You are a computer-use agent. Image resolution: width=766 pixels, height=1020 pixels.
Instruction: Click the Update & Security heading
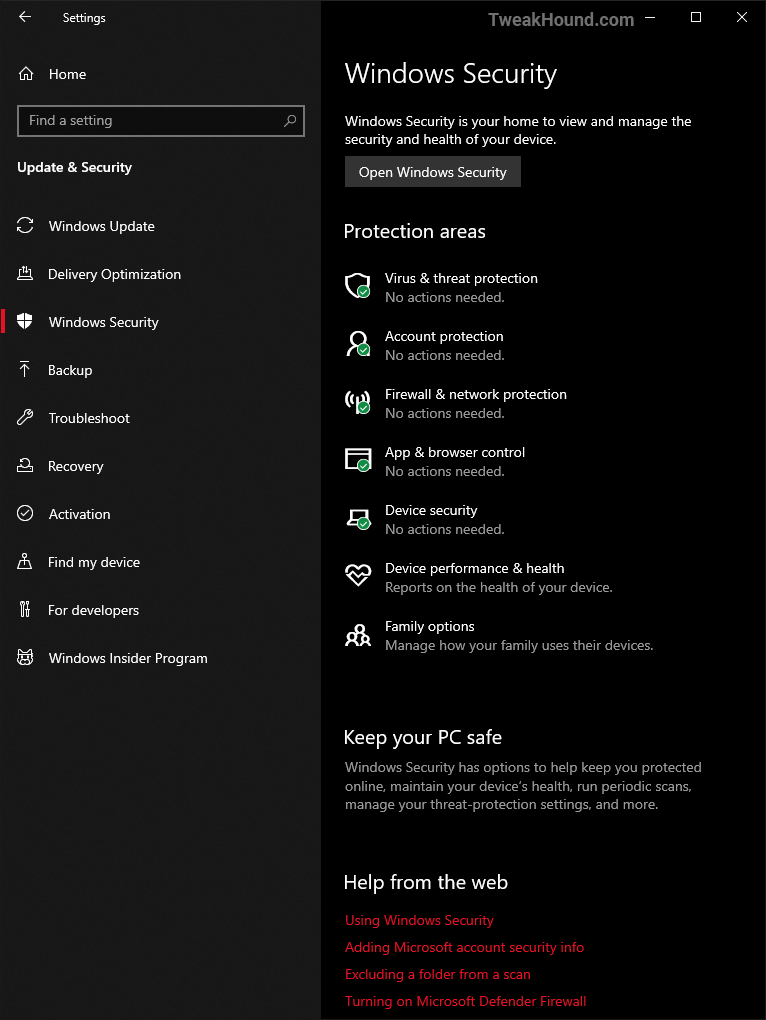[74, 167]
